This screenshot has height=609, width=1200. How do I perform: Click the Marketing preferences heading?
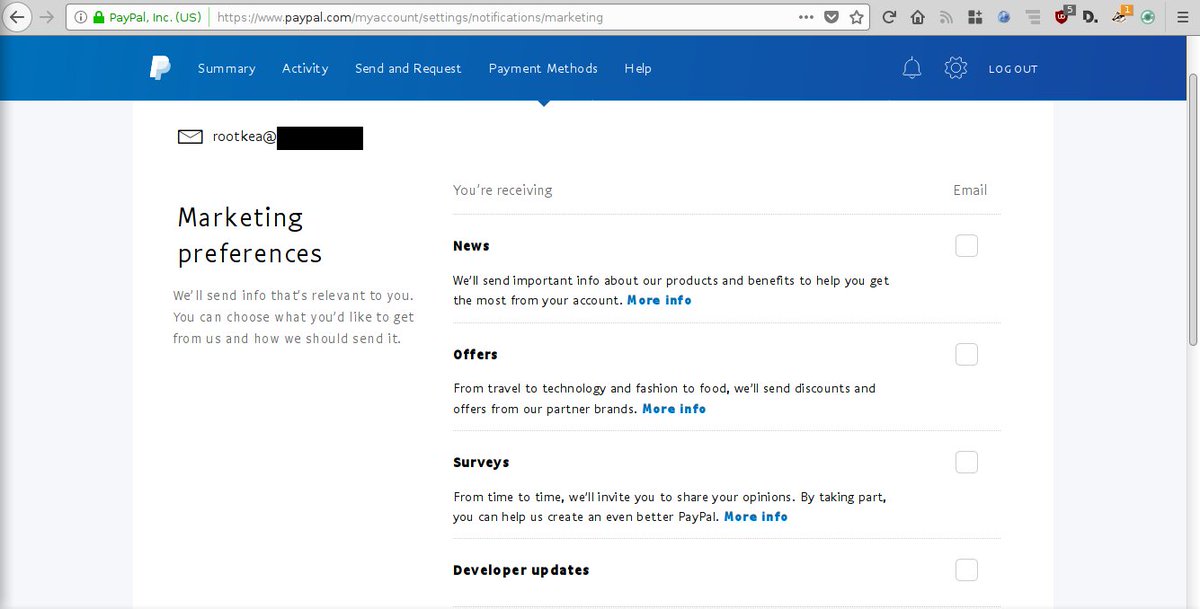250,235
